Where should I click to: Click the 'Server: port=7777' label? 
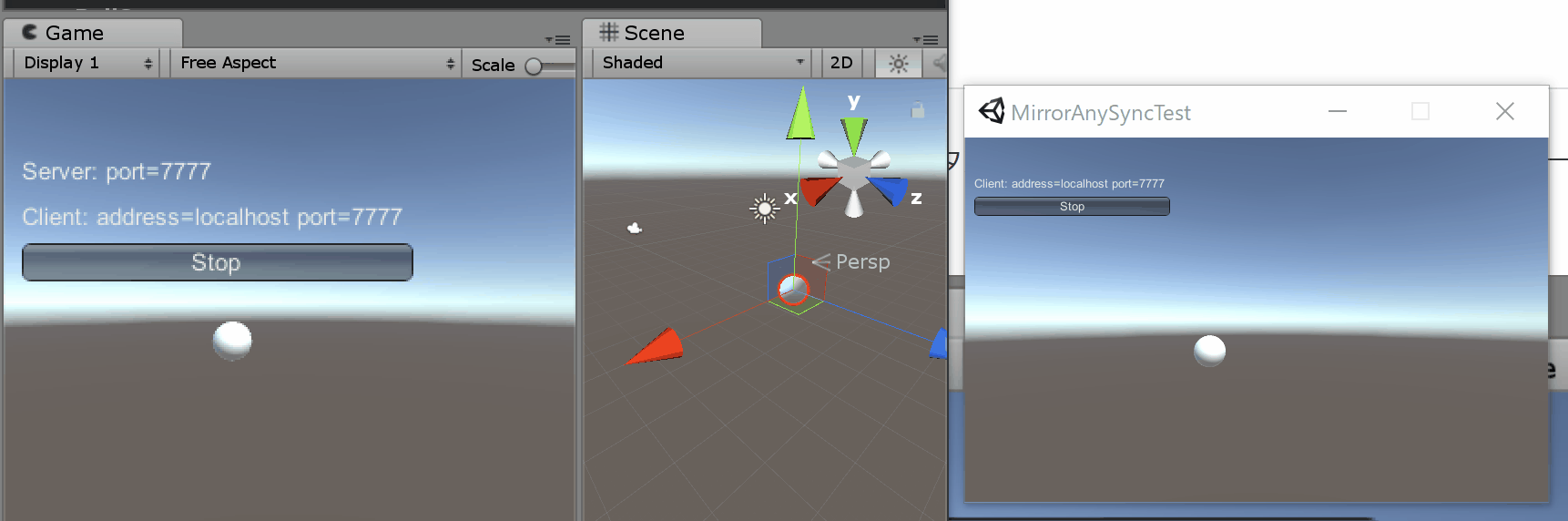pyautogui.click(x=117, y=171)
